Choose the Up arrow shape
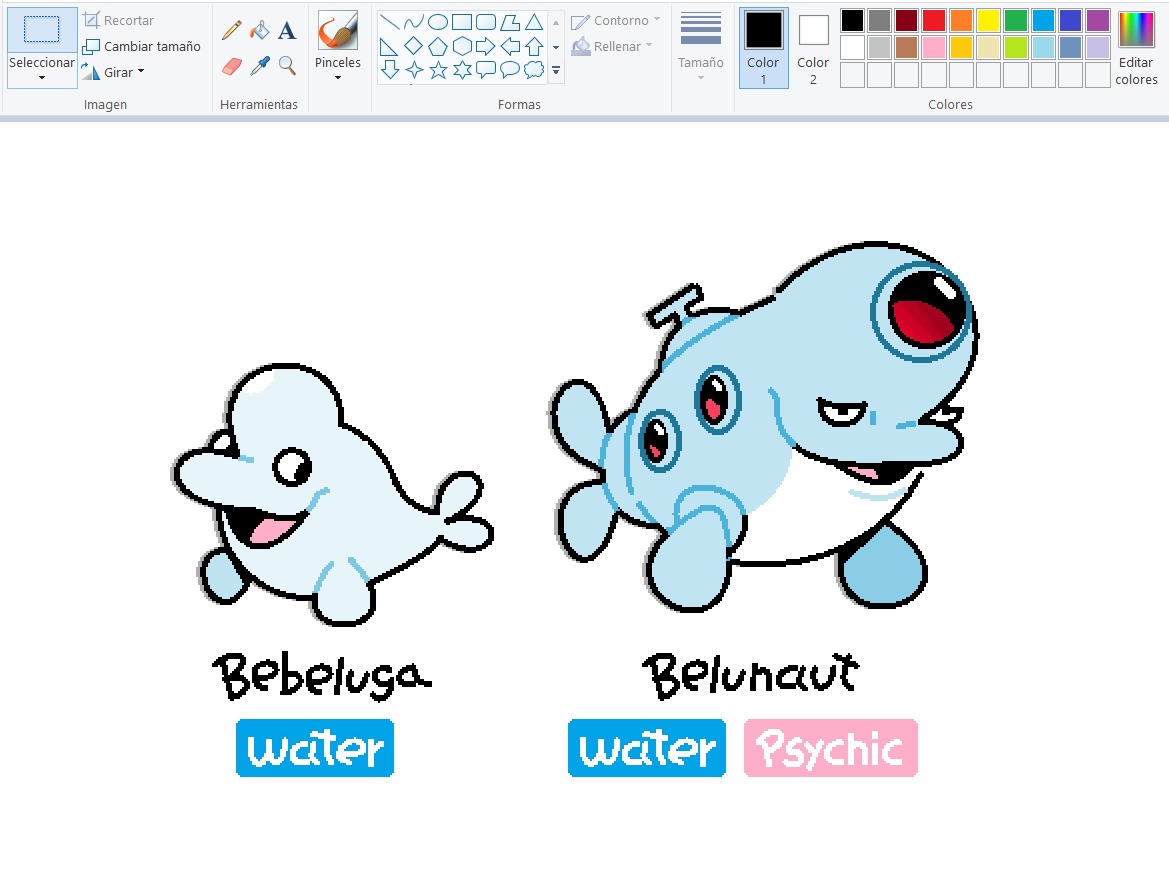 [x=534, y=46]
